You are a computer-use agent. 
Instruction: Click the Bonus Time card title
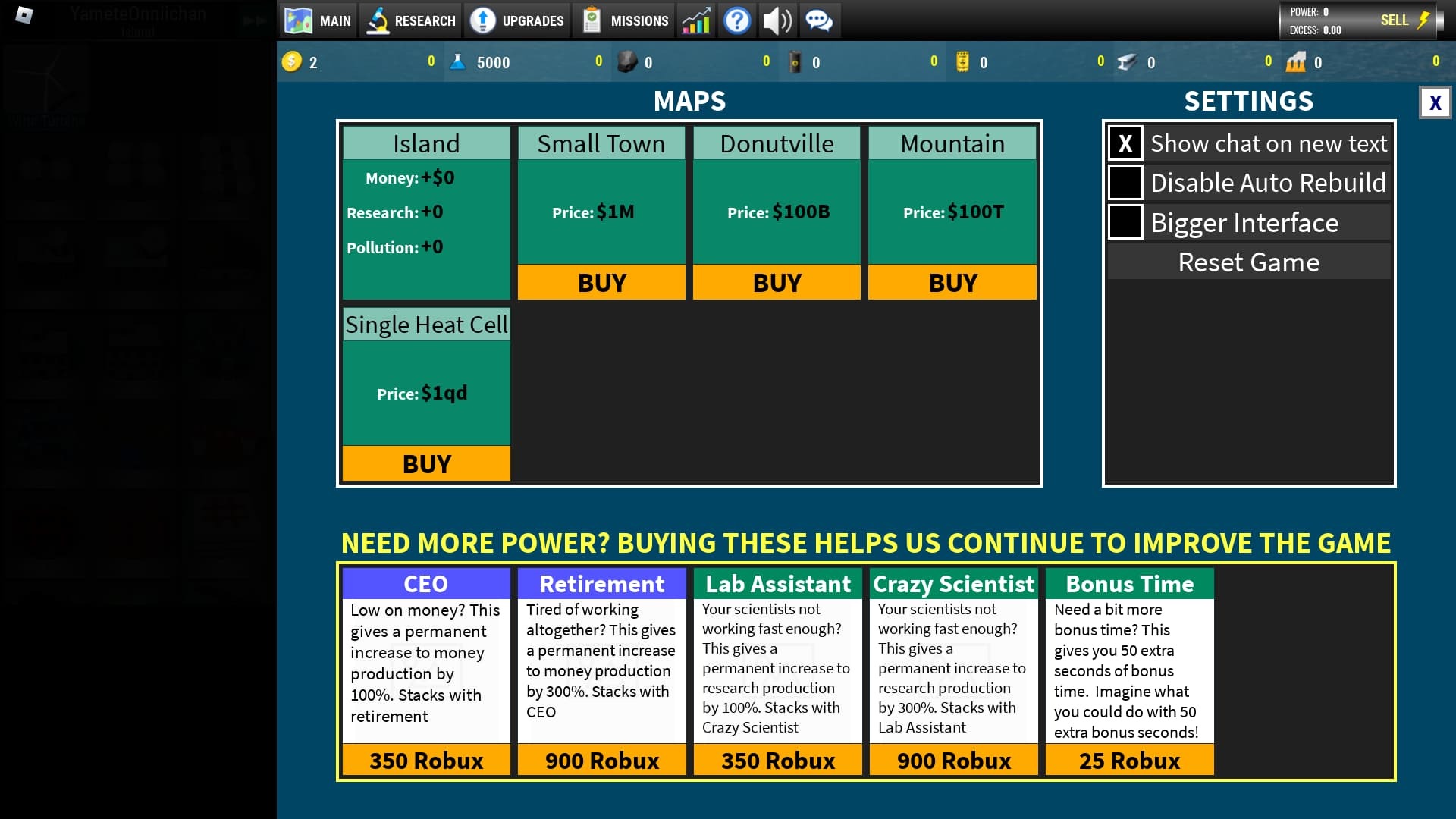pyautogui.click(x=1130, y=584)
